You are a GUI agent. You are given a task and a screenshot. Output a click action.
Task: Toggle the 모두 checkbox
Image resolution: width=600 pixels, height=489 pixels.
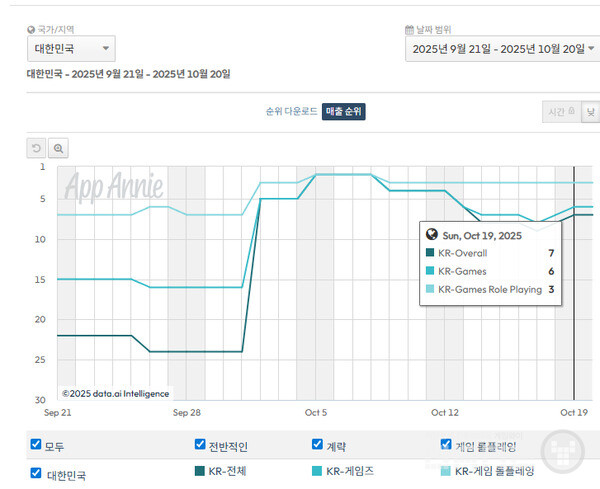coord(36,445)
